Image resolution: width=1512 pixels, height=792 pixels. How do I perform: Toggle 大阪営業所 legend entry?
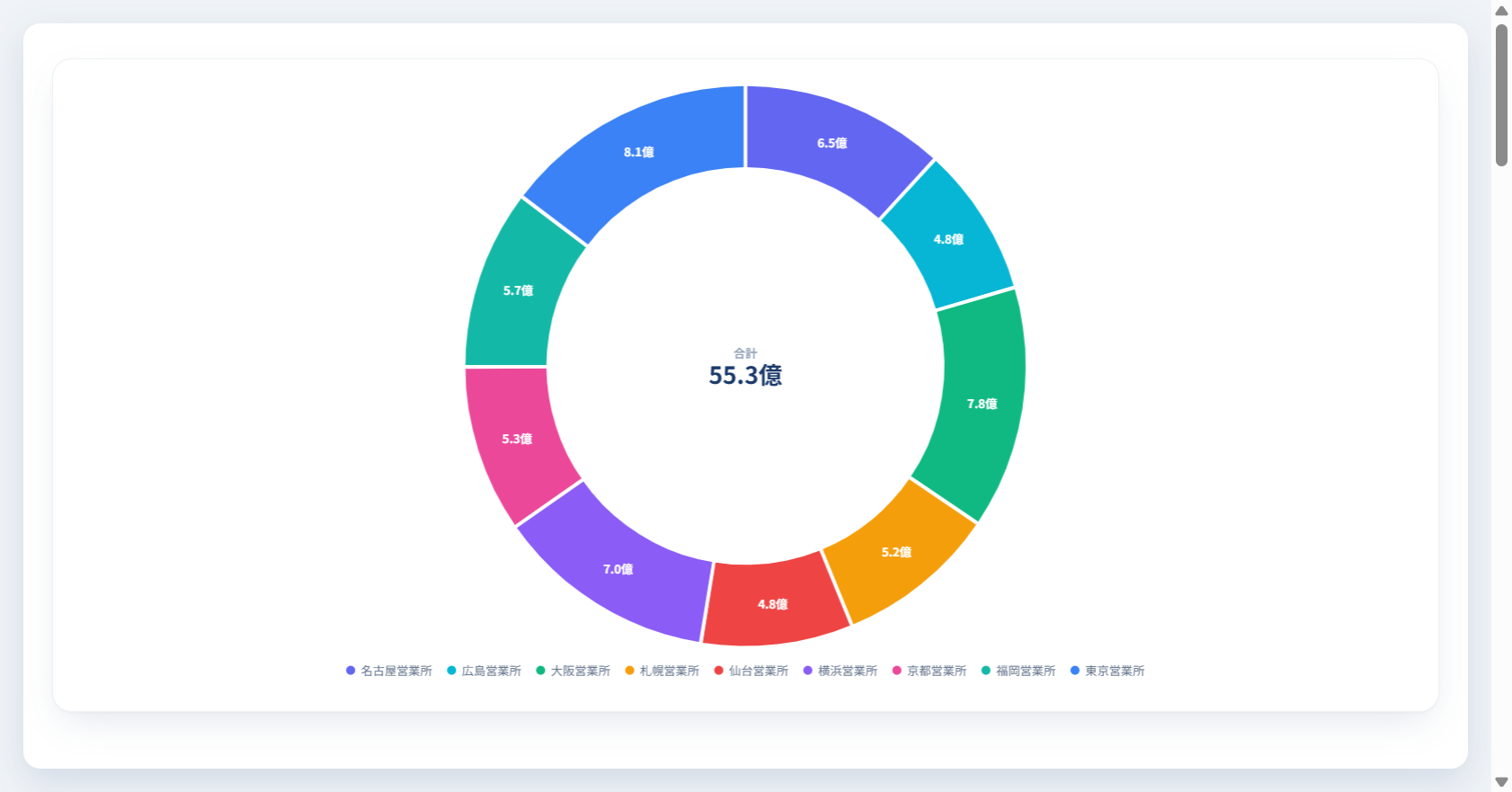(573, 671)
